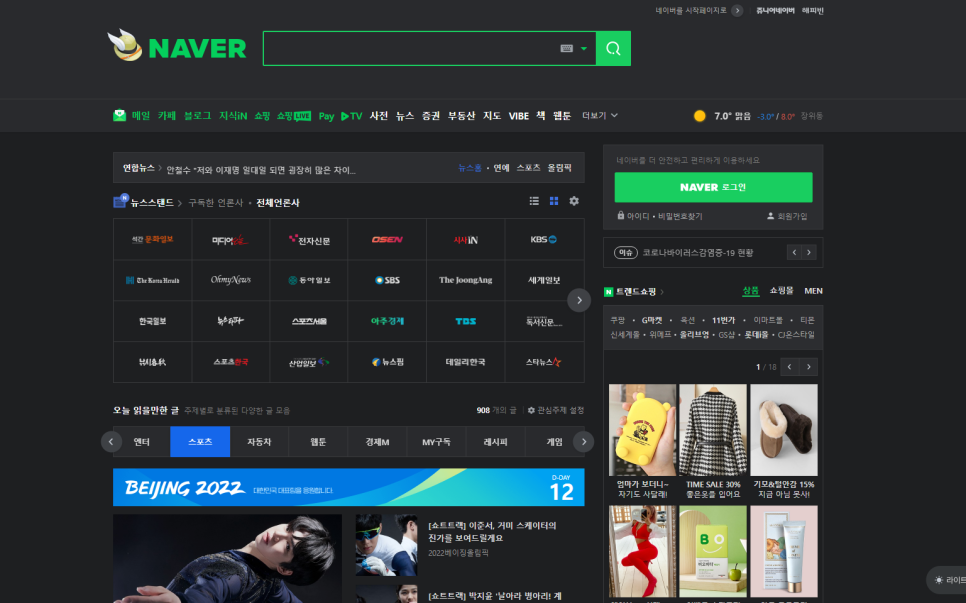Open Newsstand settings gear icon

click(574, 201)
